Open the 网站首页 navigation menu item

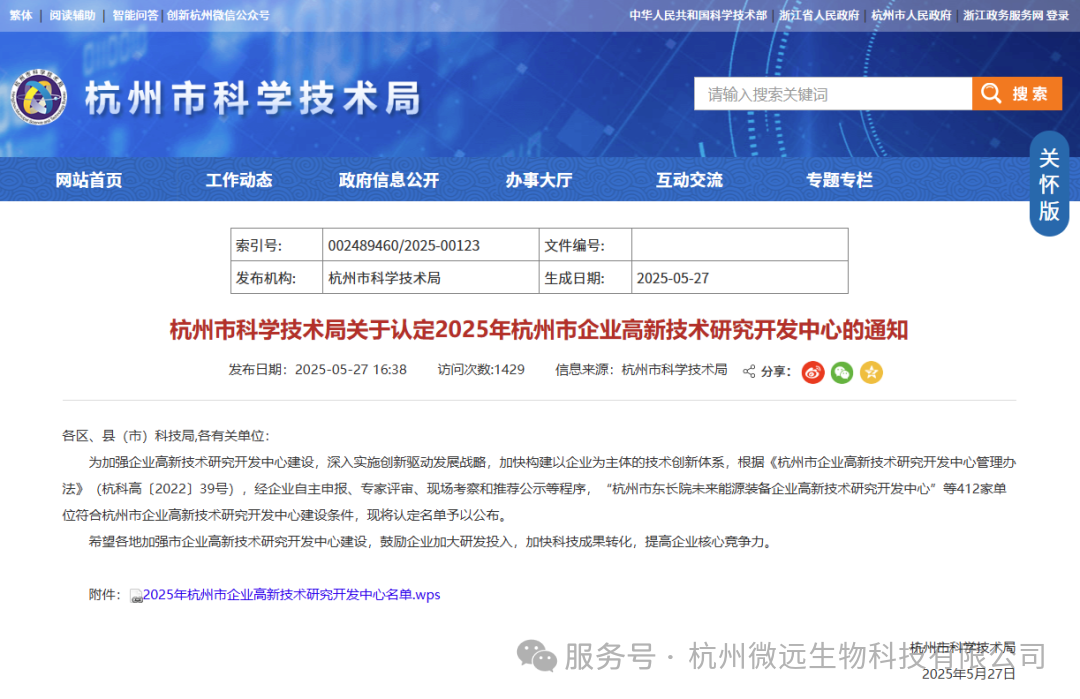88,180
